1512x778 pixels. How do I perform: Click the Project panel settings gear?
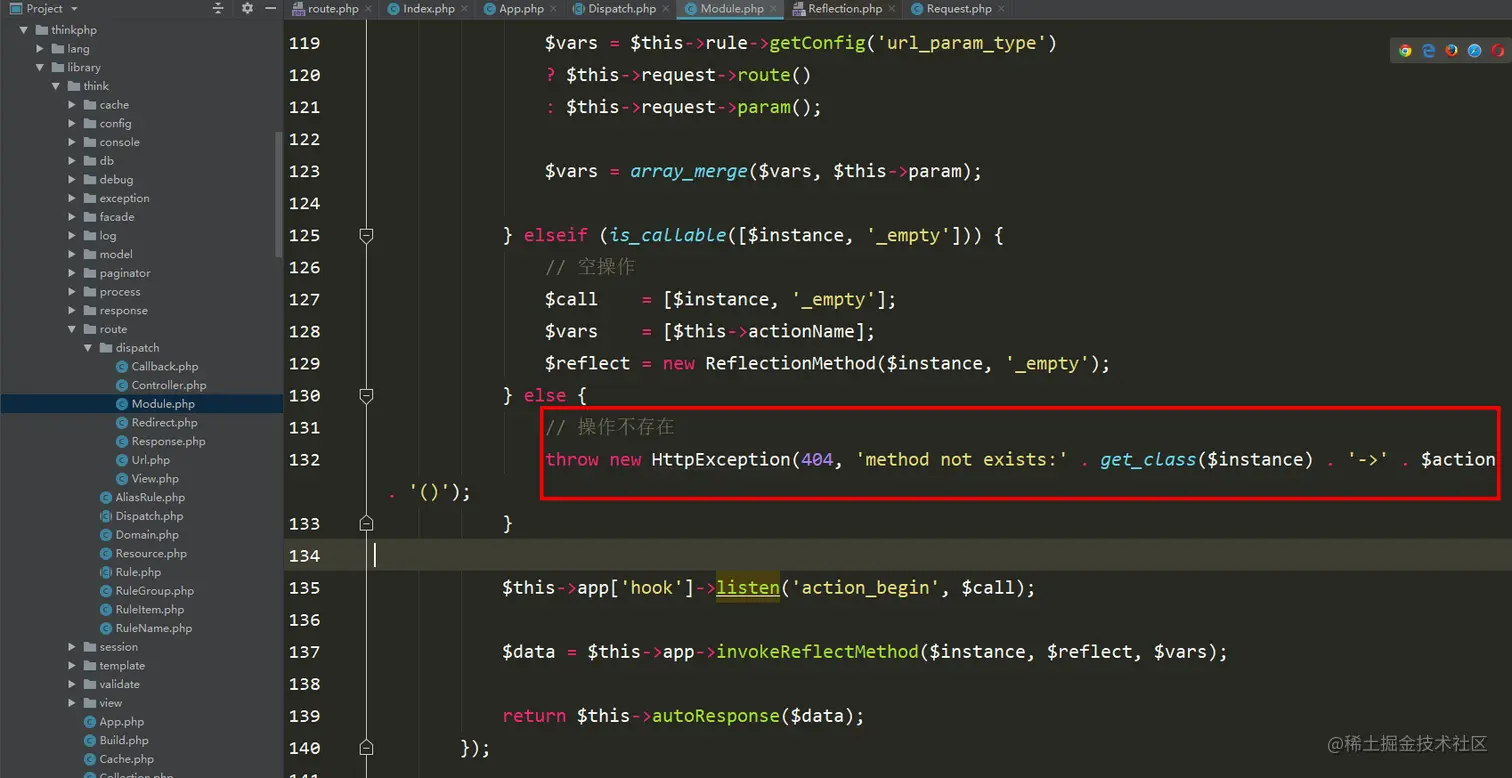[x=247, y=8]
